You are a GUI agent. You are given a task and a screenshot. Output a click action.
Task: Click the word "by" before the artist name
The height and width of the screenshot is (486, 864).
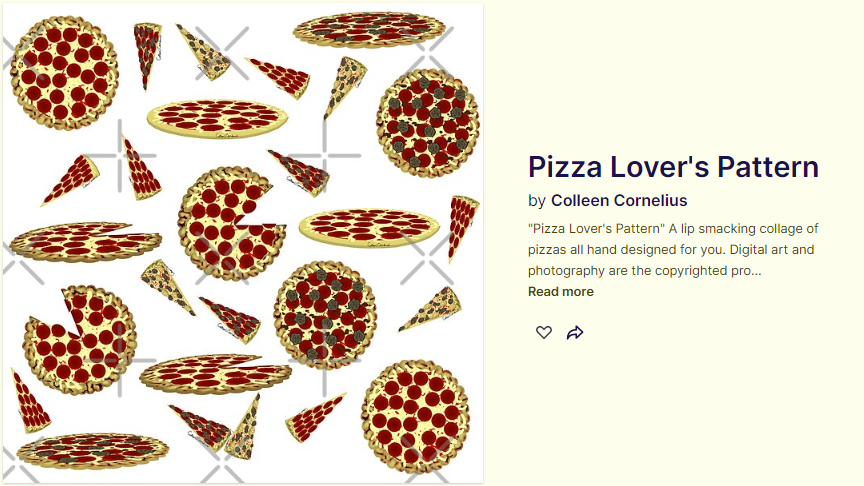click(x=536, y=201)
